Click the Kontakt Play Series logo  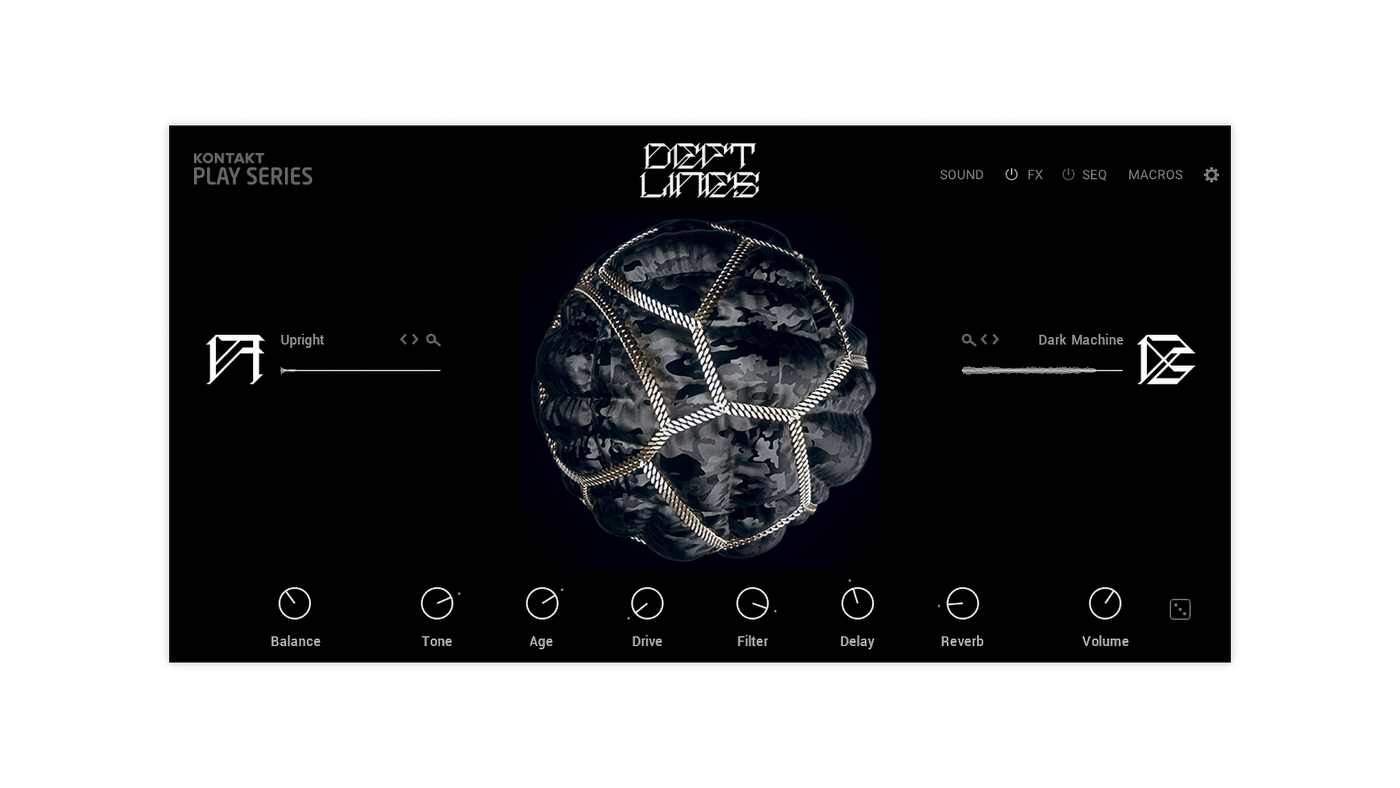(253, 169)
